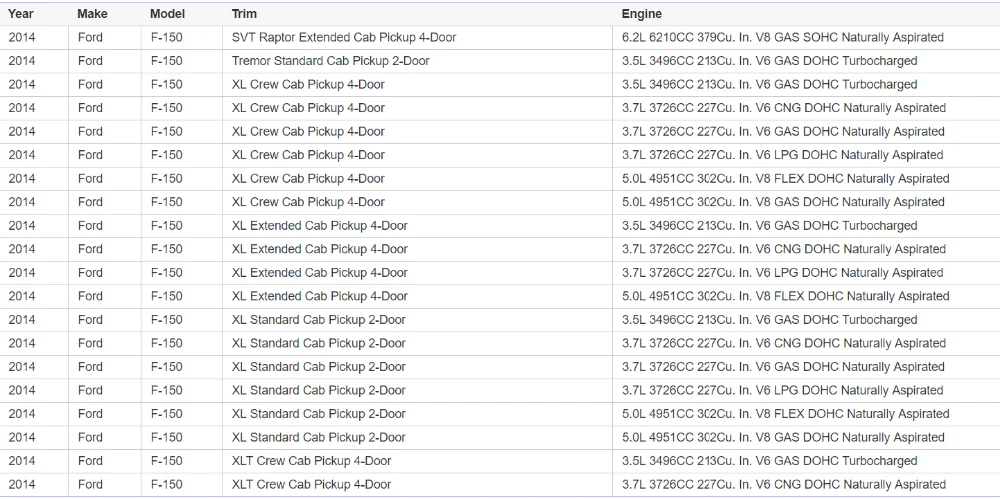Click the Year cell in SVT Raptor row
Viewport: 1000px width, 499px height.
click(x=21, y=38)
